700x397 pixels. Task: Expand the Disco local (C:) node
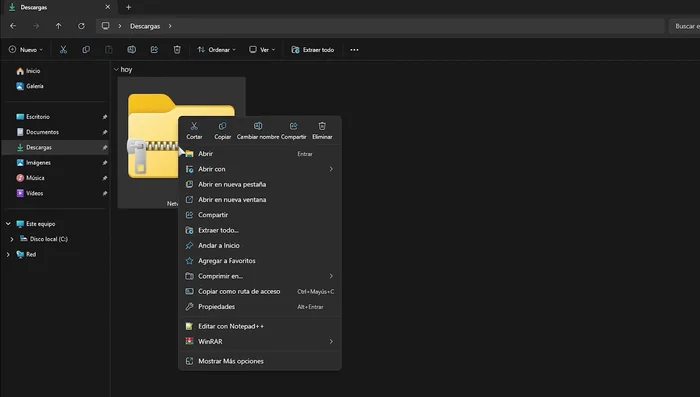coord(12,239)
